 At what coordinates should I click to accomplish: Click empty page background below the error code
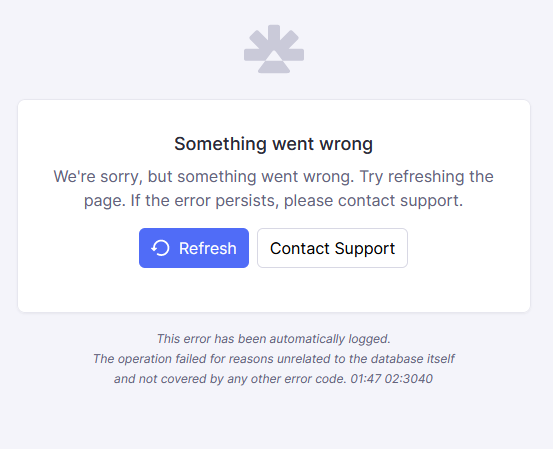pos(274,418)
